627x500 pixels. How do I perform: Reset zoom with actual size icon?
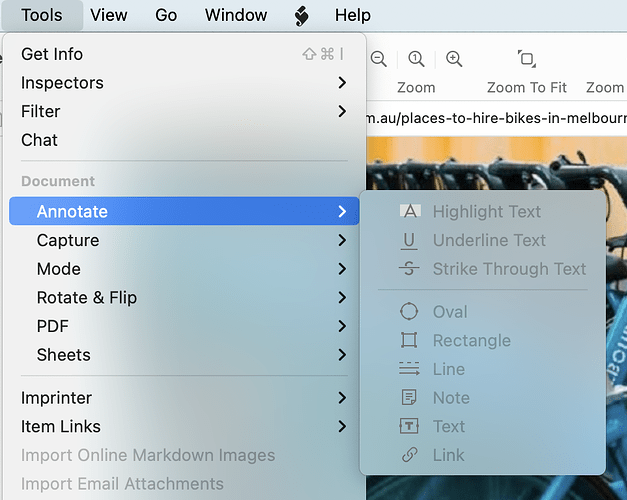(416, 59)
